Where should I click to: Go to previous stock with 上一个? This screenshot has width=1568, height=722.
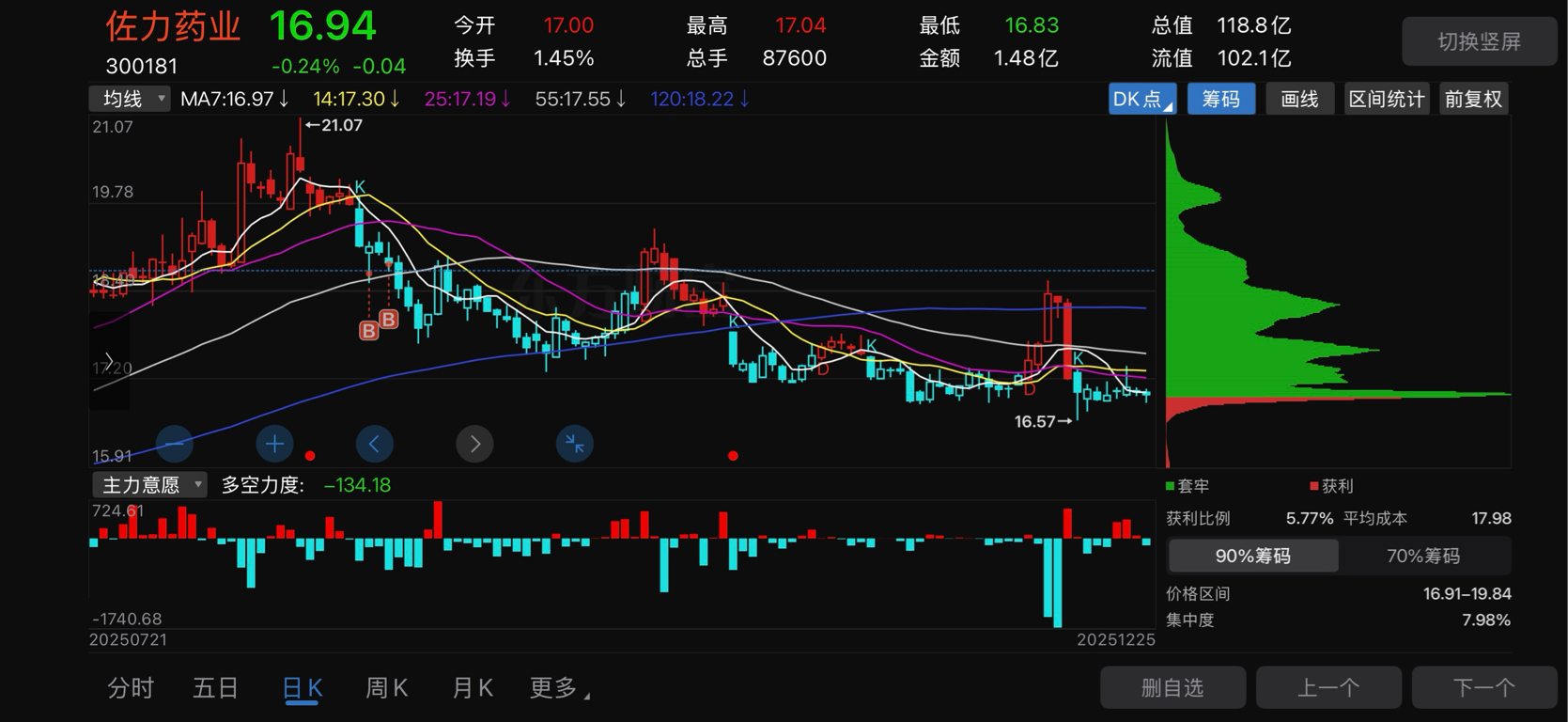tap(1328, 688)
